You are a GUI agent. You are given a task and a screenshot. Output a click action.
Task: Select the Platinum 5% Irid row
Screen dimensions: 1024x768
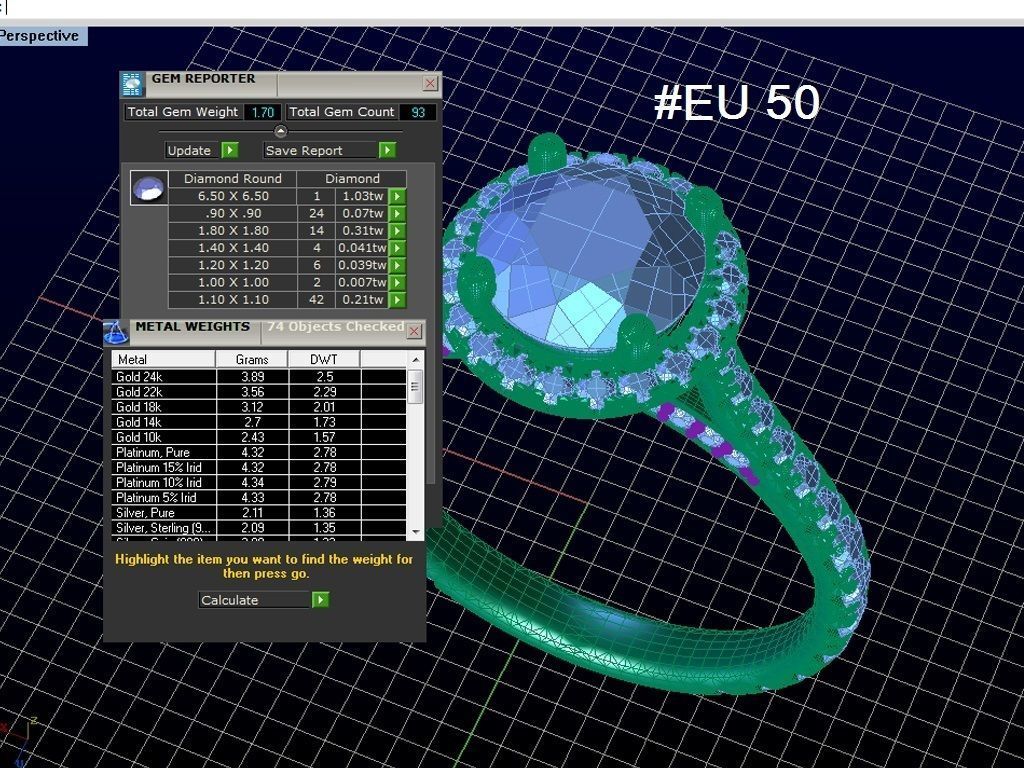(x=259, y=497)
